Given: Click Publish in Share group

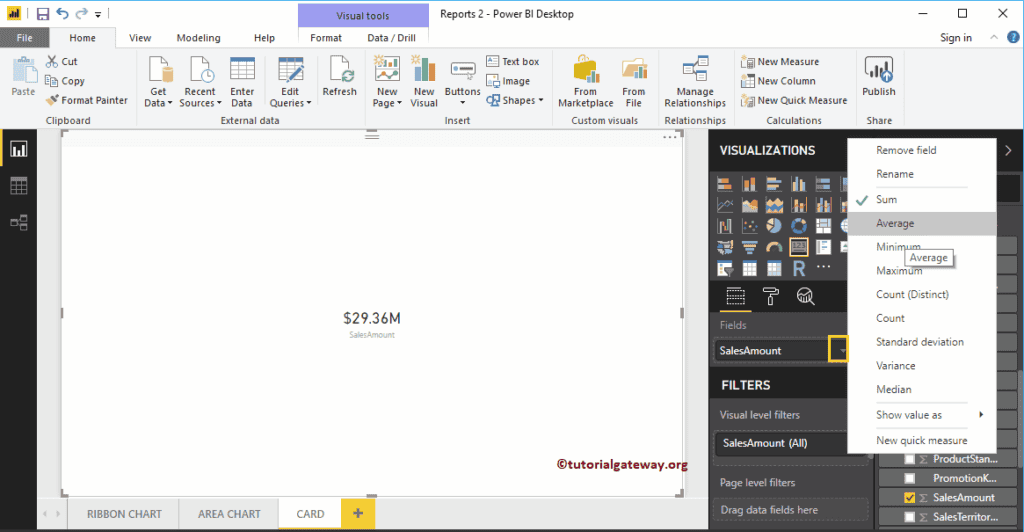Looking at the screenshot, I should [x=878, y=77].
